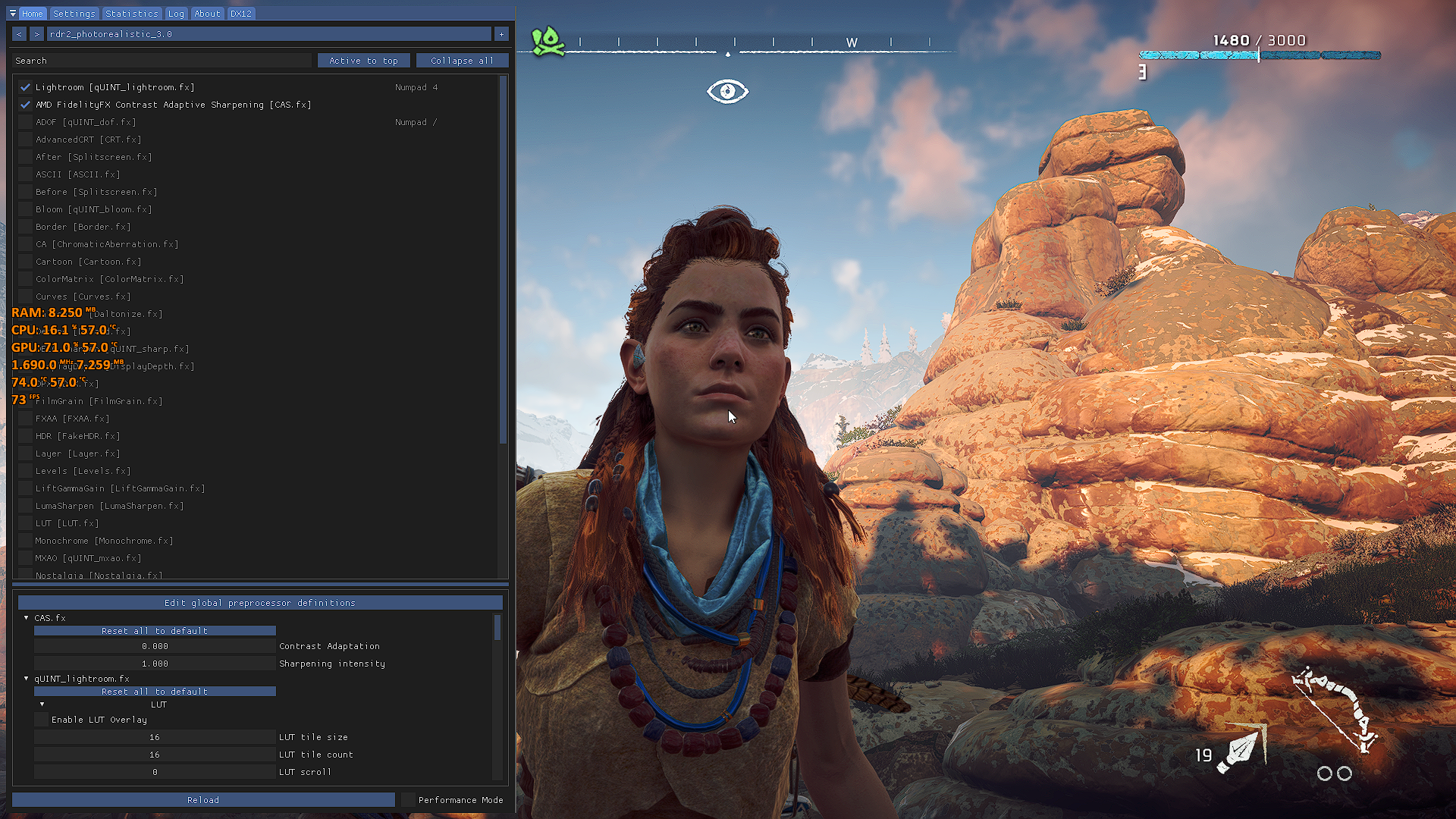Open the Settings tab

click(x=74, y=14)
